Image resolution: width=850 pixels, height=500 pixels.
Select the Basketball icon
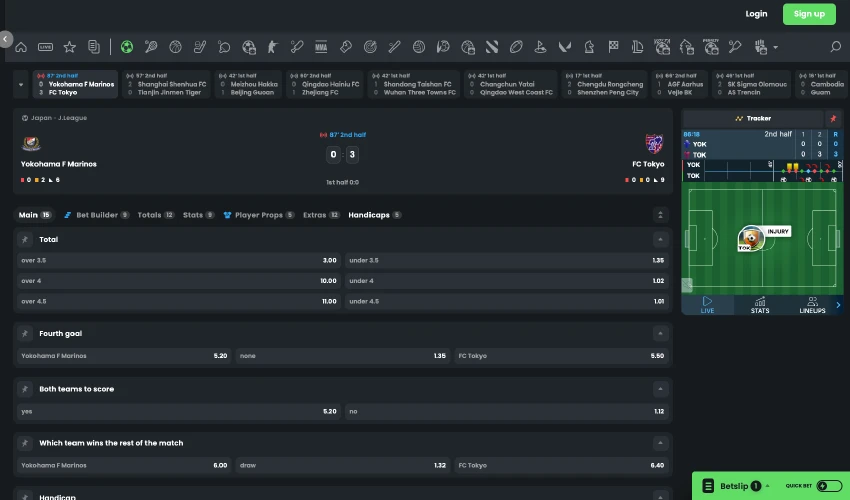coord(175,47)
